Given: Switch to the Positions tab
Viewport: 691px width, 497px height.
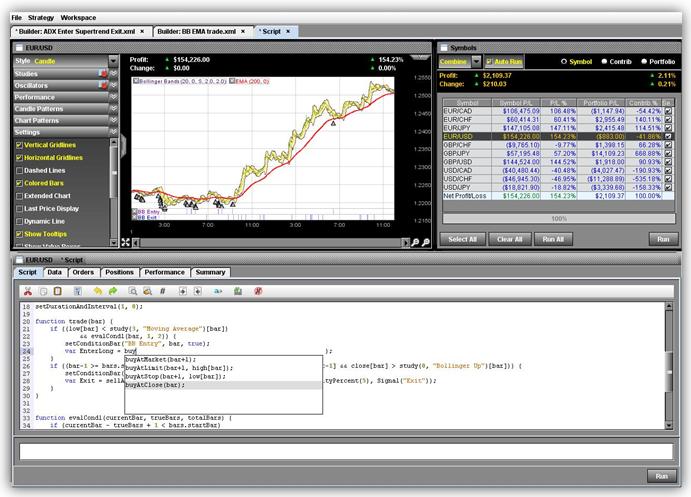Looking at the screenshot, I should pyautogui.click(x=119, y=272).
